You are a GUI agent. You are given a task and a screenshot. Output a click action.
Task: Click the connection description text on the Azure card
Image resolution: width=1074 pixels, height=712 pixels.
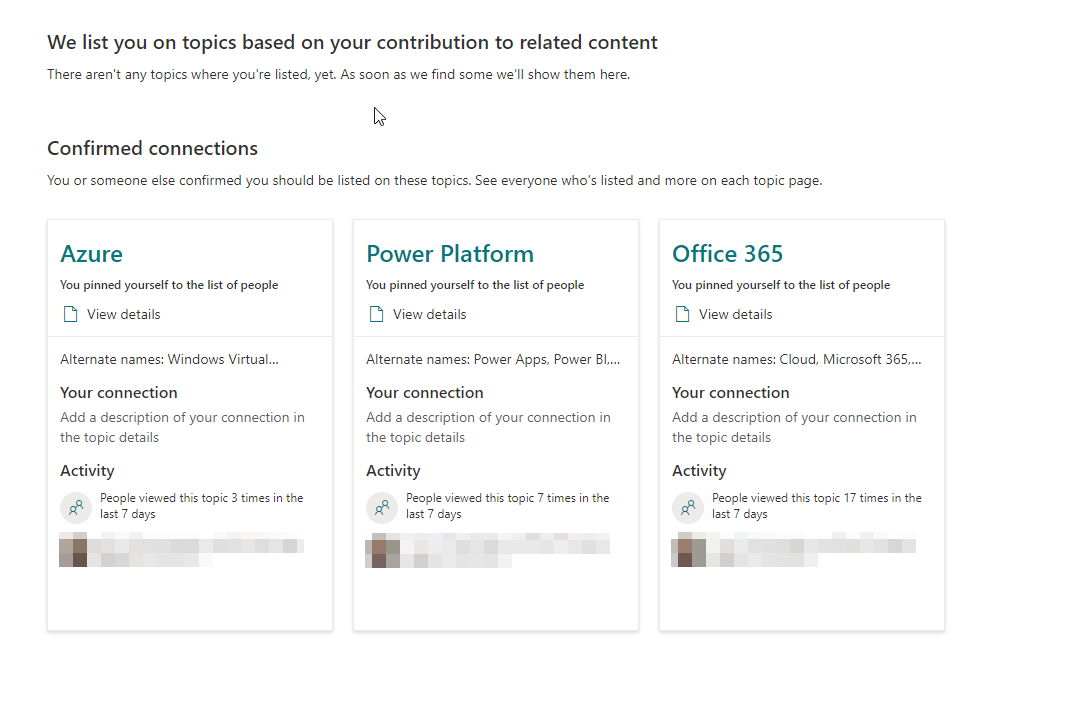pos(182,426)
